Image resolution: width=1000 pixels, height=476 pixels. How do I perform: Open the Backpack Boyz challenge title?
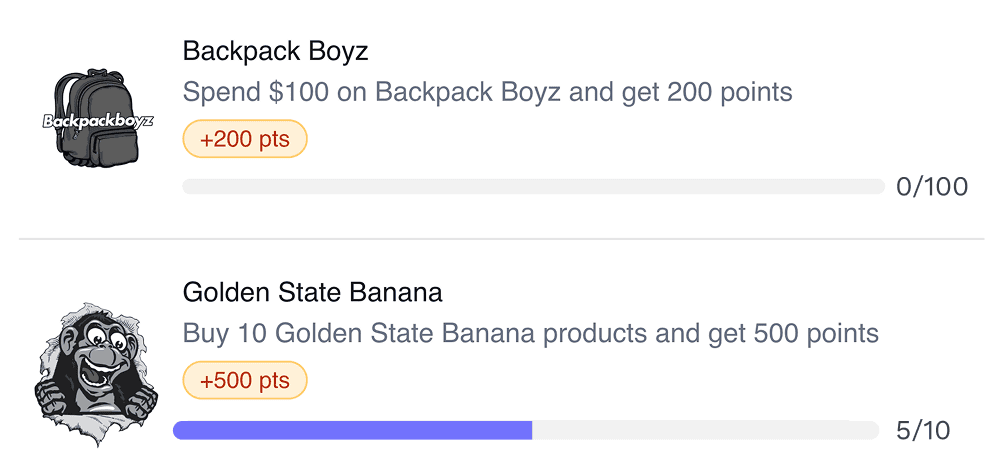coord(276,51)
